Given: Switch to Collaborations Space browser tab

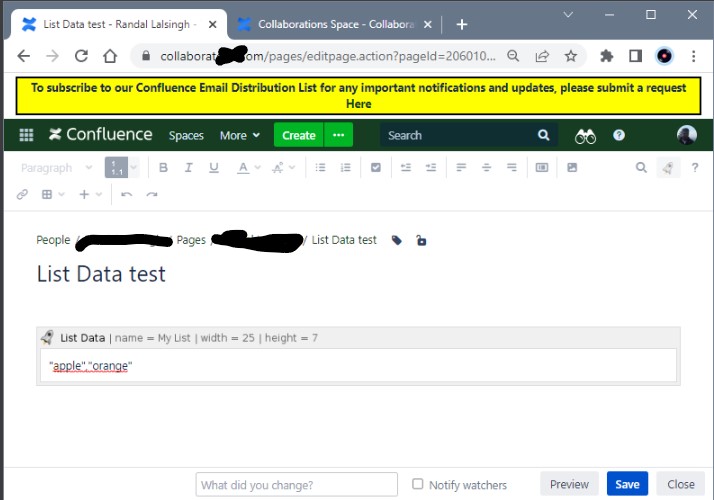Looking at the screenshot, I should click(x=335, y=24).
